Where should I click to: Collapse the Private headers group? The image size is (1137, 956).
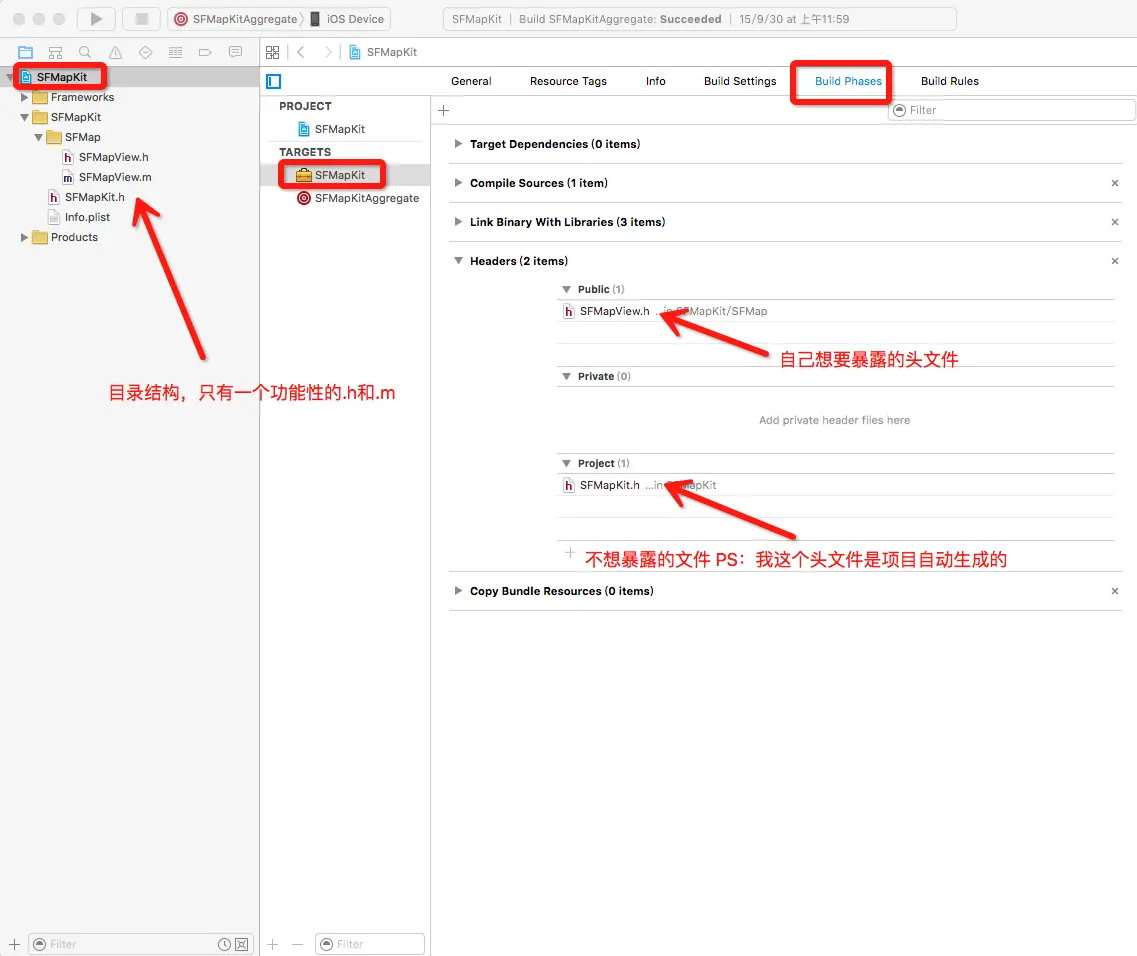coord(566,376)
